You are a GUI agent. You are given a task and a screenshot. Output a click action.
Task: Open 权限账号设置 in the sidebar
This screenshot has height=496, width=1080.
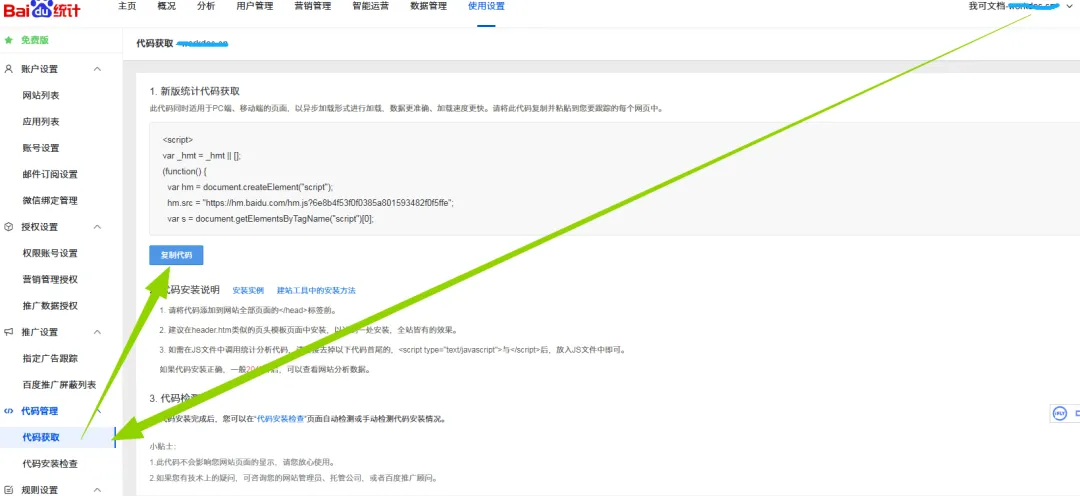(50, 253)
